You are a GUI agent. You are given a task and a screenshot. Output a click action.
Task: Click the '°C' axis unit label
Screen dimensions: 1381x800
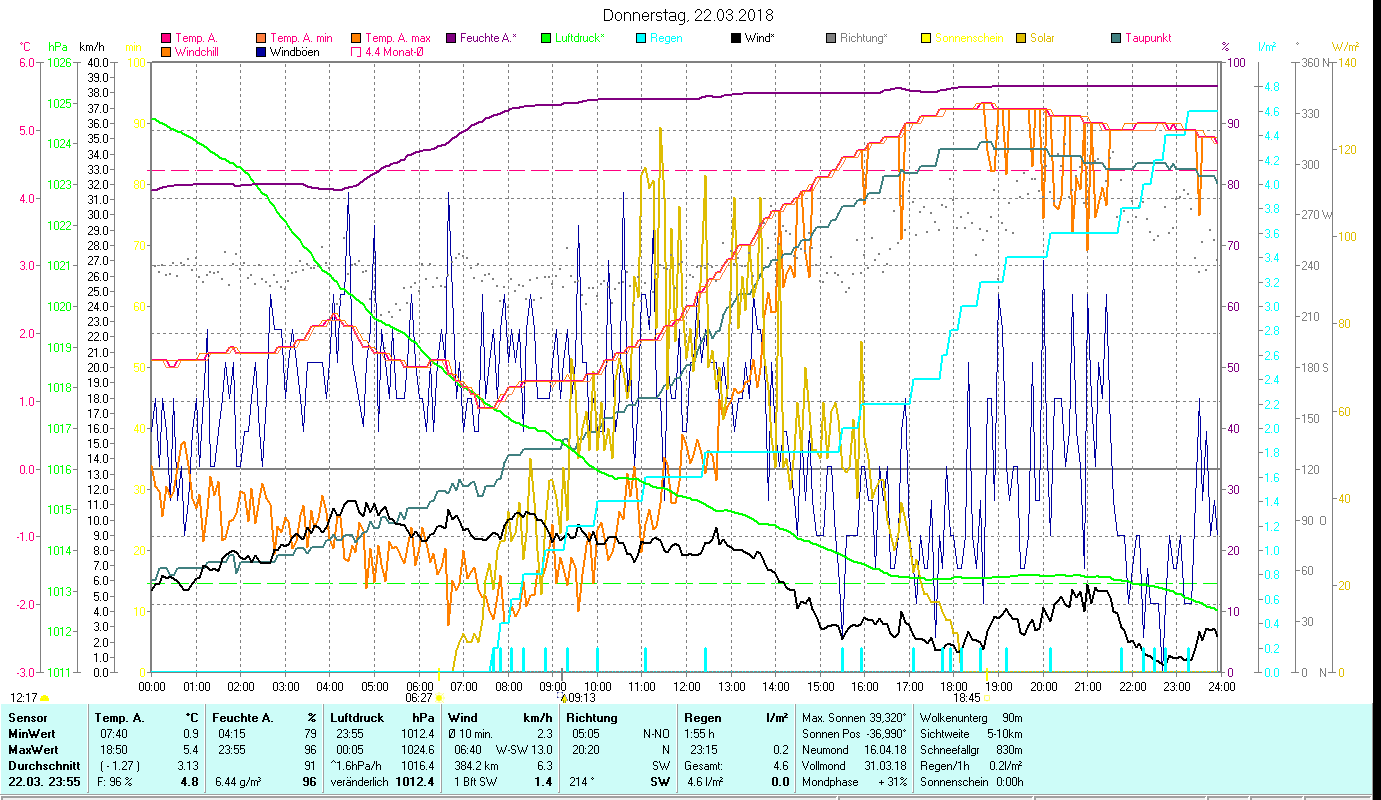click(x=25, y=47)
